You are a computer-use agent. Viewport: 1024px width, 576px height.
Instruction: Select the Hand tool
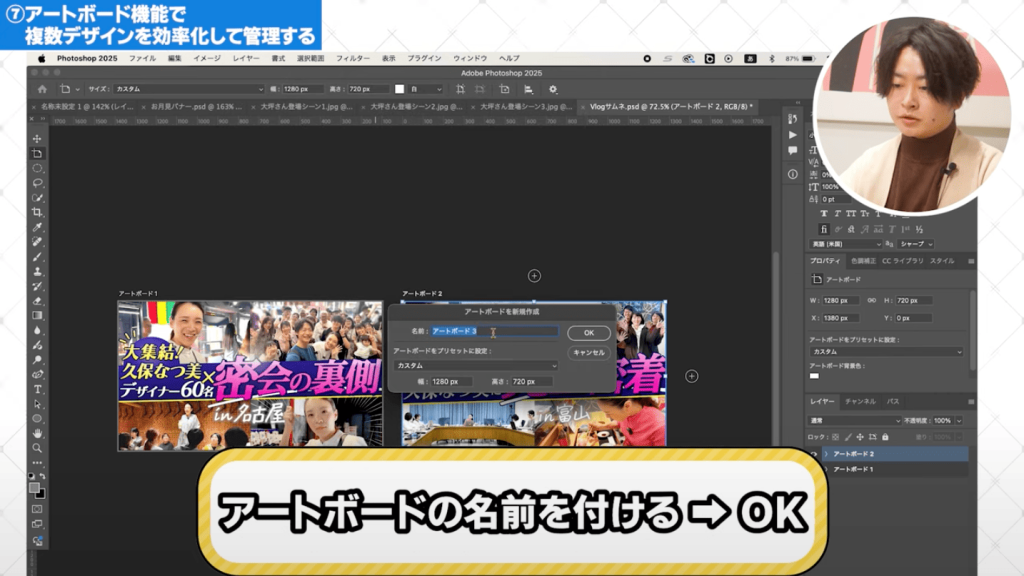coord(37,434)
